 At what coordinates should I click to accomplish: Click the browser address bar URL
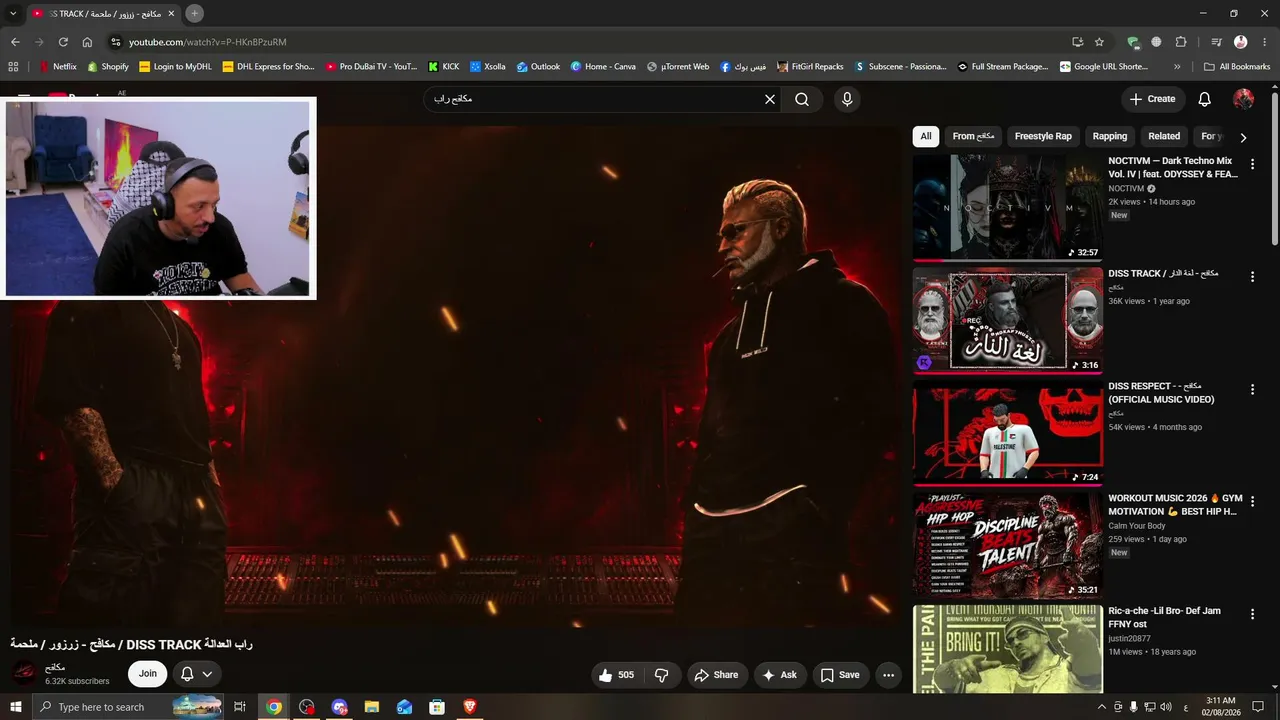[x=208, y=42]
